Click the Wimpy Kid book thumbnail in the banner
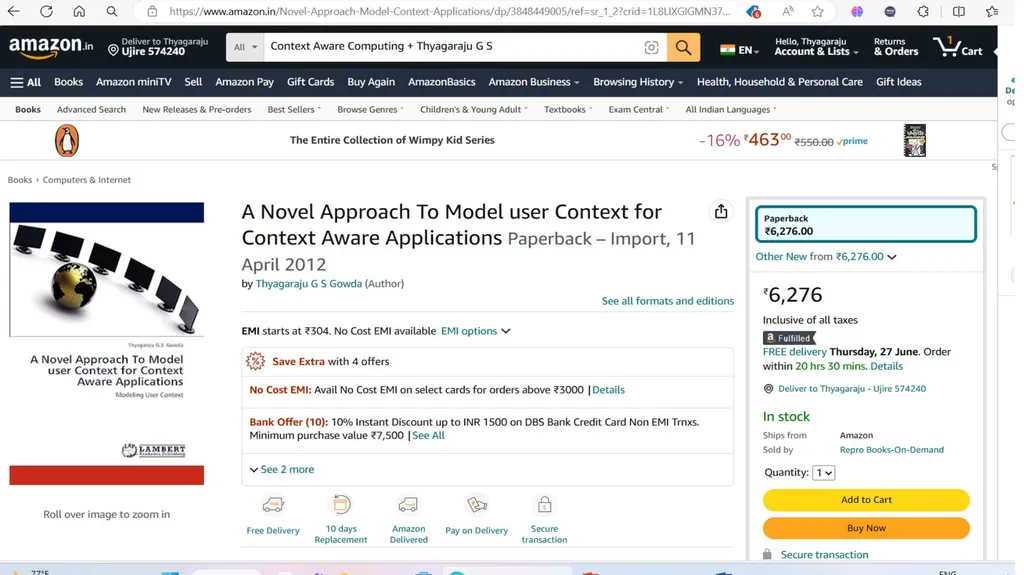The width and height of the screenshot is (1024, 575). 914,140
